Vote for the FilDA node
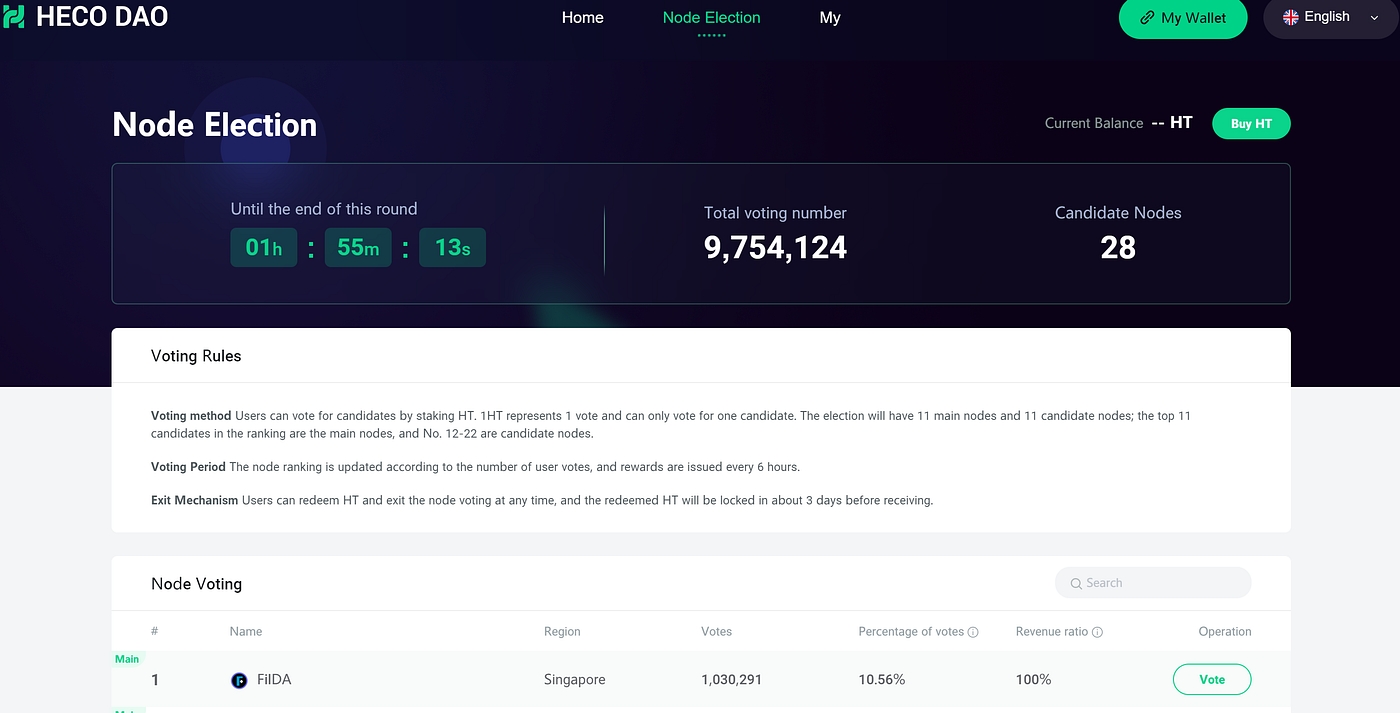 click(x=1211, y=679)
